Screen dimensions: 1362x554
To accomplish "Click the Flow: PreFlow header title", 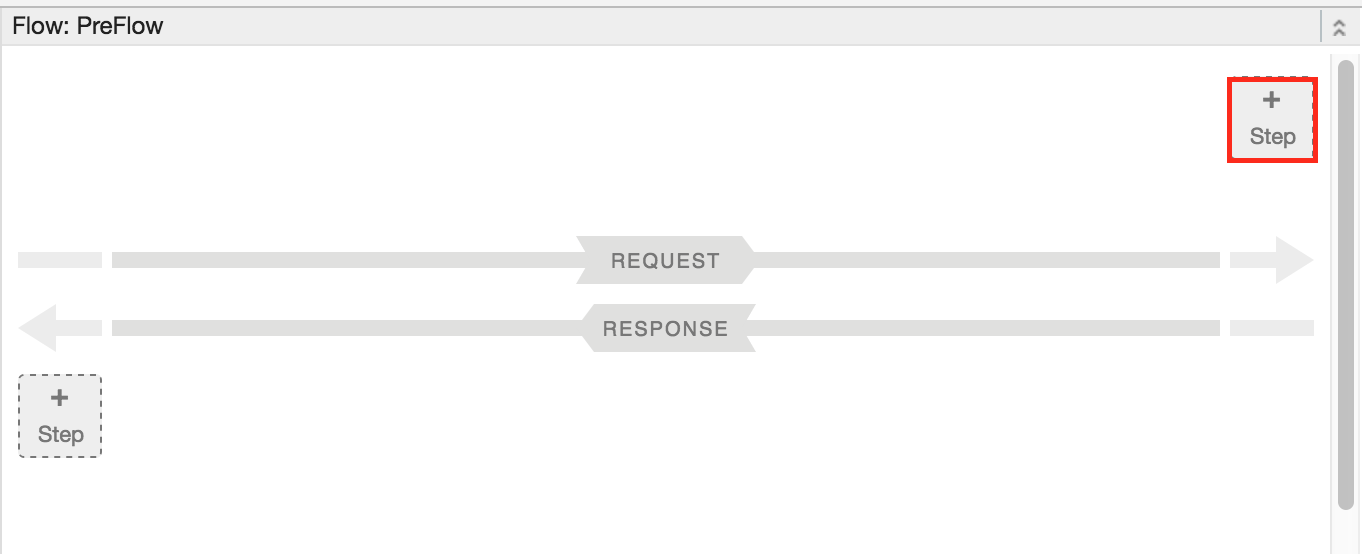I will (88, 27).
